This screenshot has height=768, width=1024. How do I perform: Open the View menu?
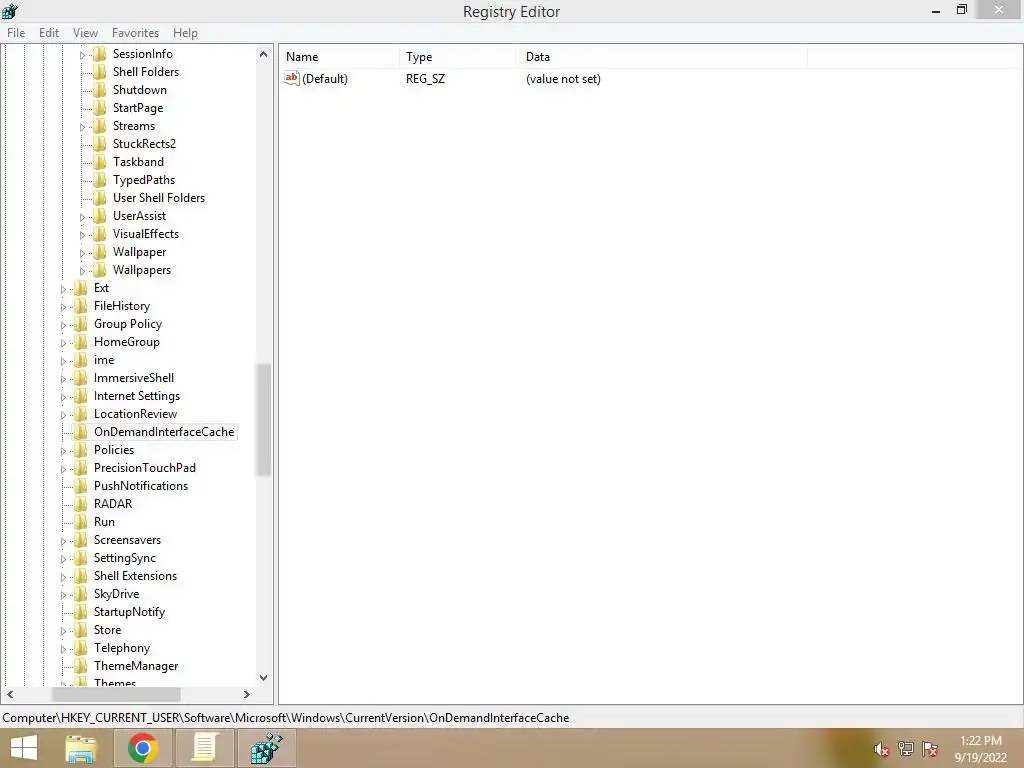(85, 33)
